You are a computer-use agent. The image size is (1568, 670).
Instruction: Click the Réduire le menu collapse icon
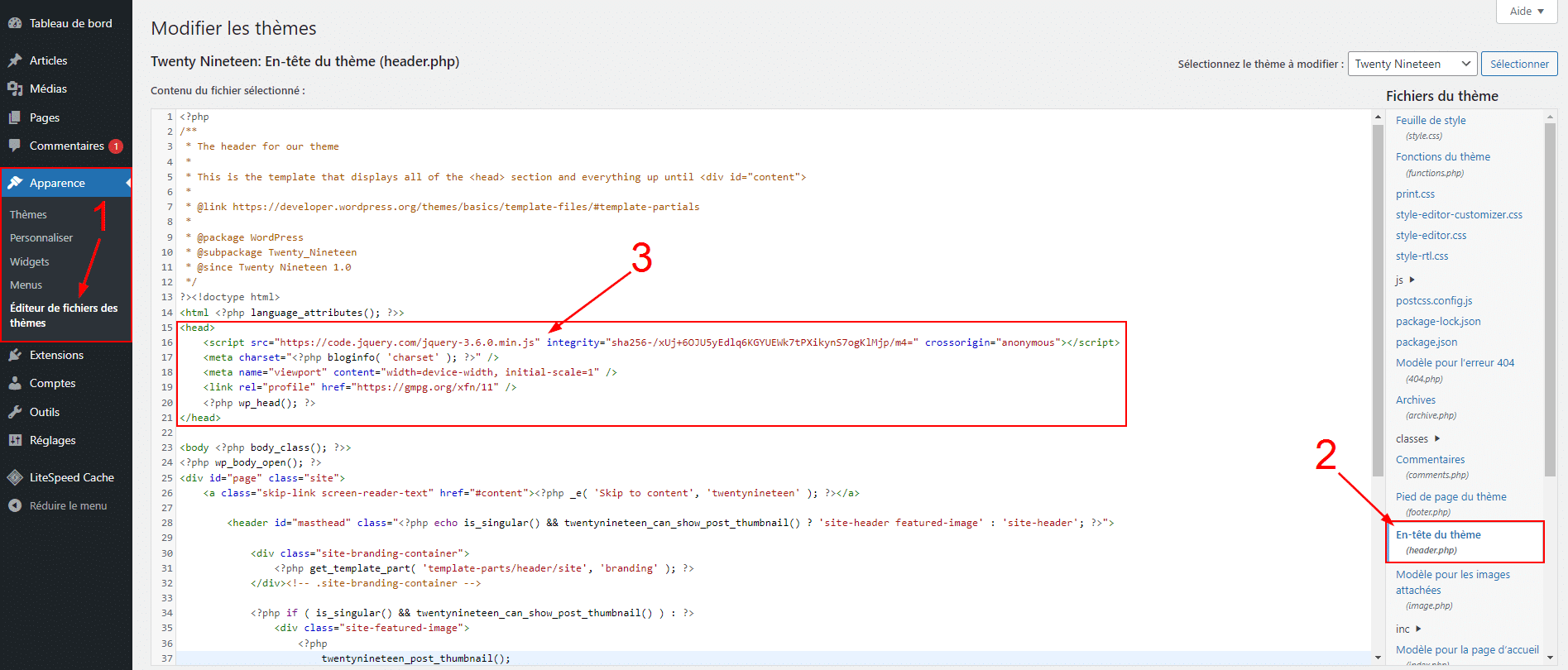pos(15,505)
